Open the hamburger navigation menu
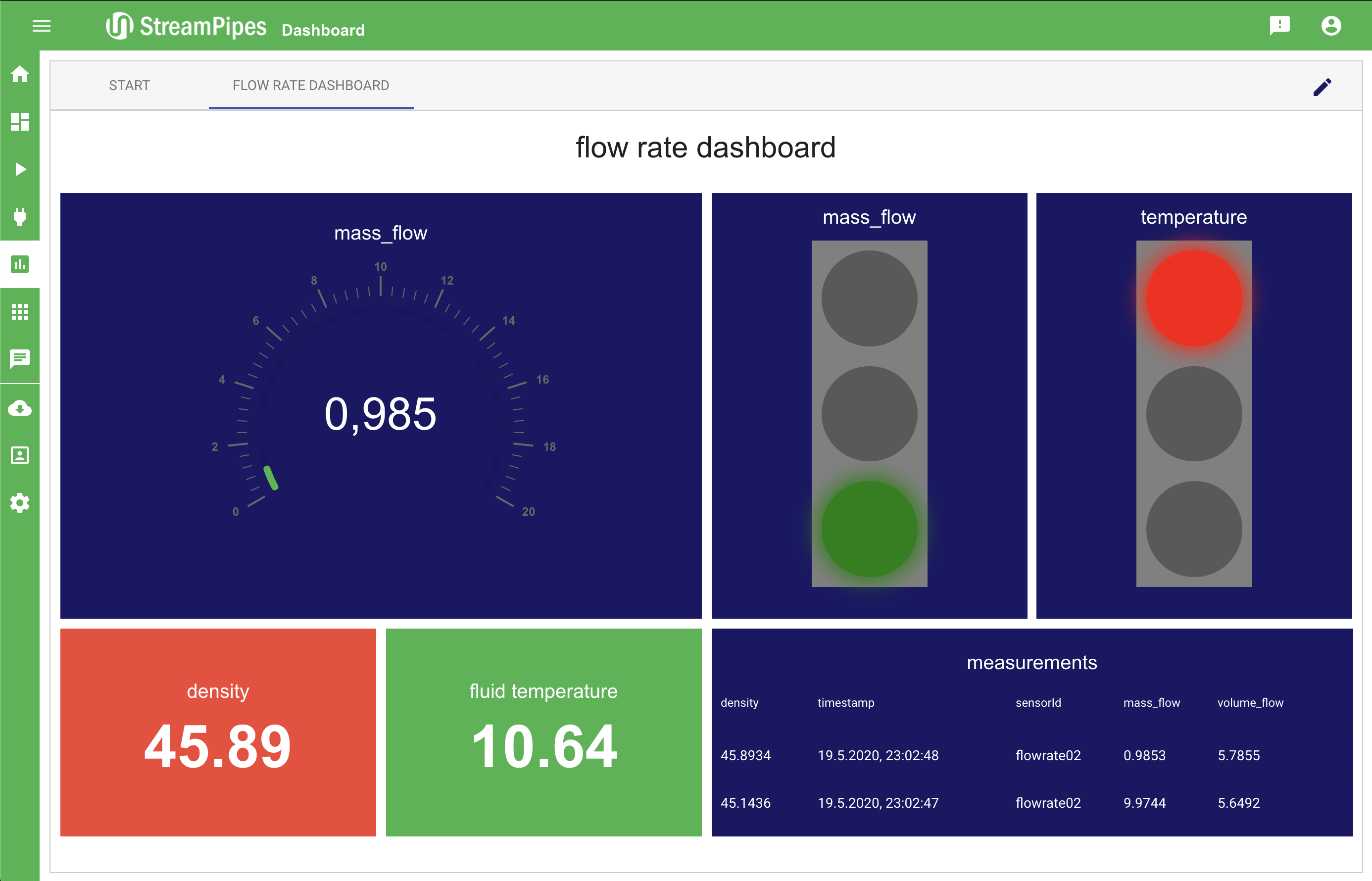The image size is (1372, 881). point(41,26)
